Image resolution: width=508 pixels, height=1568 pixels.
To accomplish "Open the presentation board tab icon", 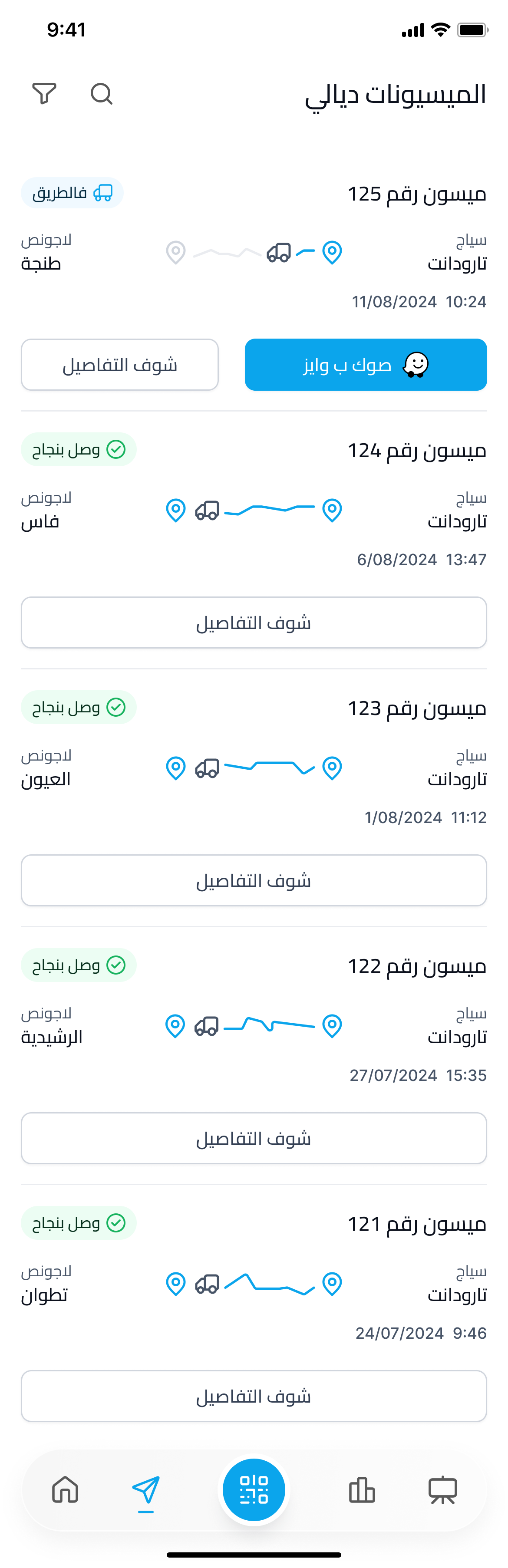I will pos(443,1490).
